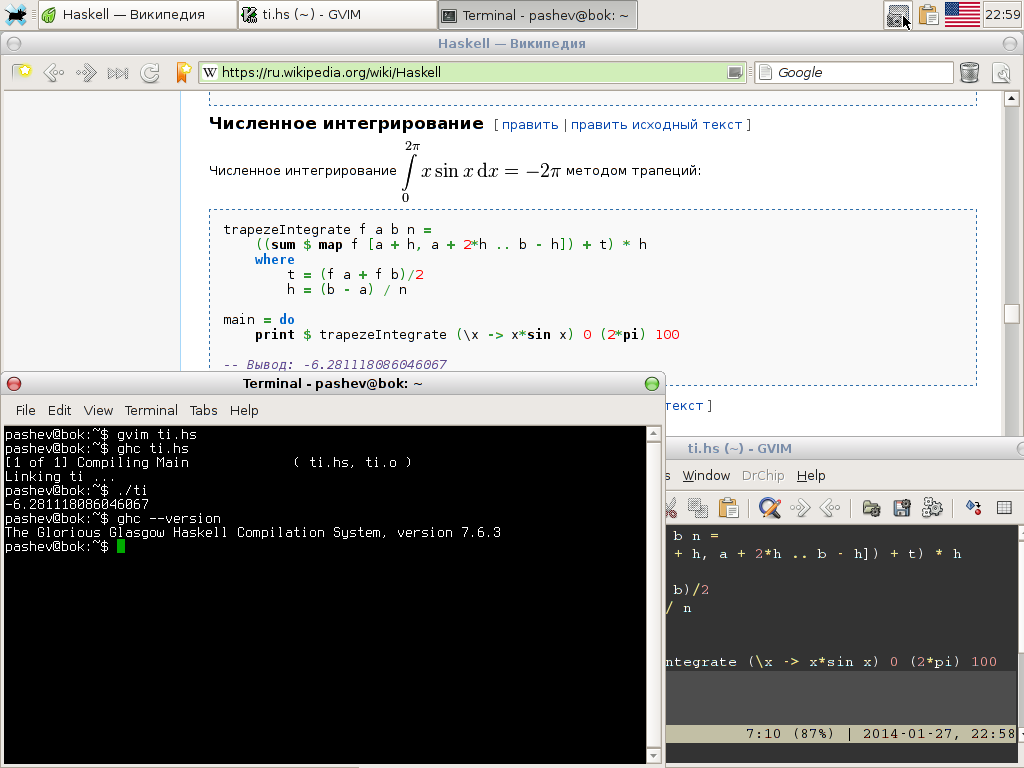Follow the 'править' edit link
This screenshot has width=1024, height=768.
tap(530, 124)
